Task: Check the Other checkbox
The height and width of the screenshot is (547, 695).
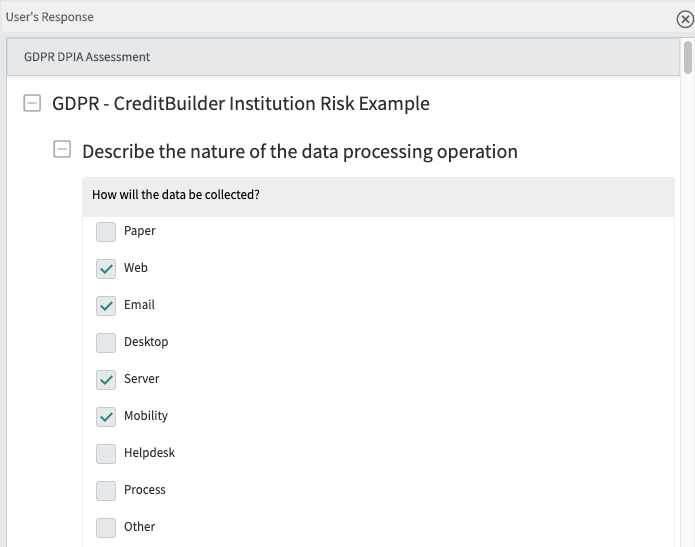Action: coord(106,528)
